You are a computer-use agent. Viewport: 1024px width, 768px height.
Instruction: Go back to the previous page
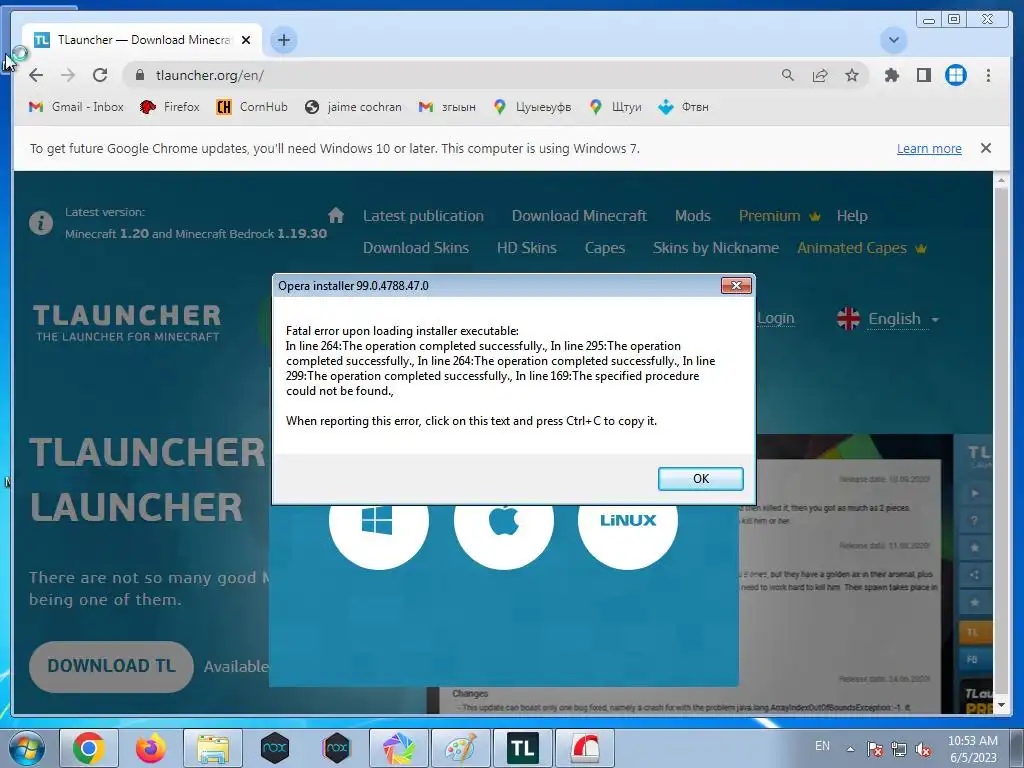36,75
